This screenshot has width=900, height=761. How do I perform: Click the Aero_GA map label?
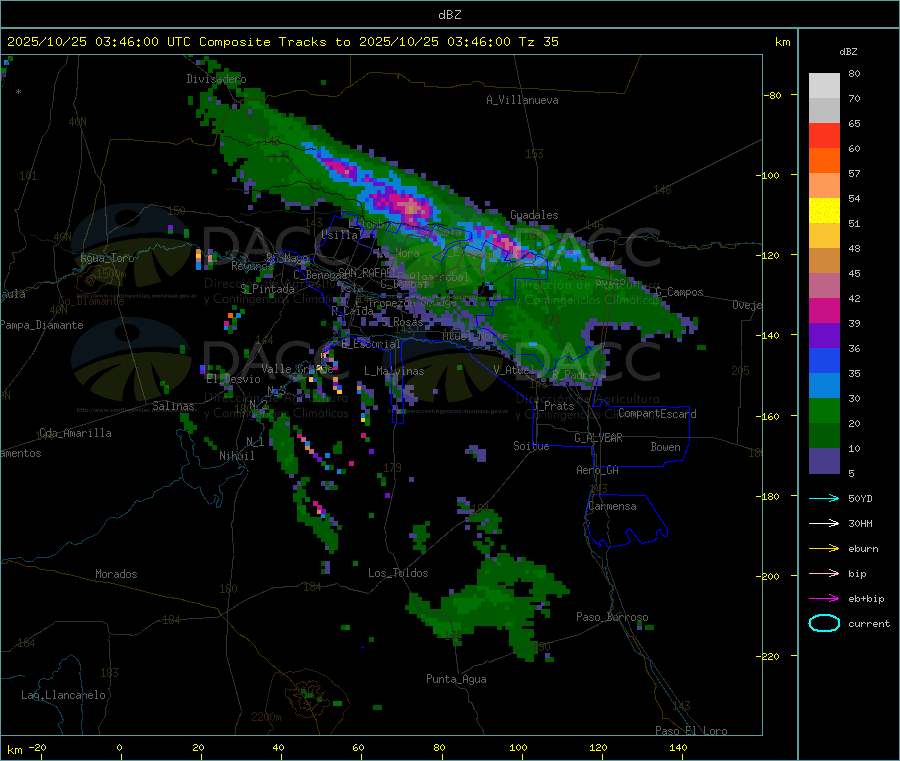[598, 470]
